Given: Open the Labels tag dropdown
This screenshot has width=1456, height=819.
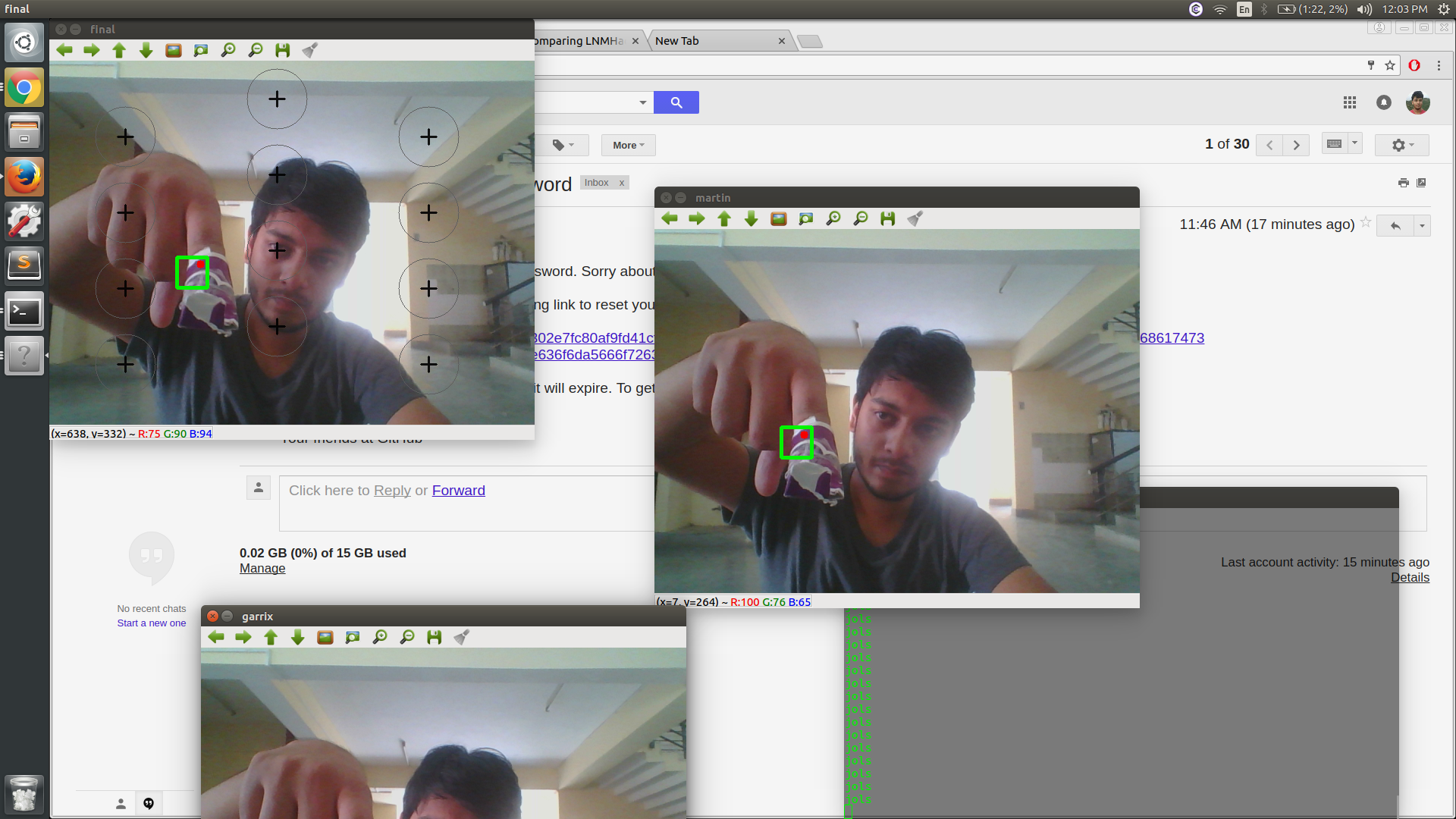Looking at the screenshot, I should pos(563,145).
